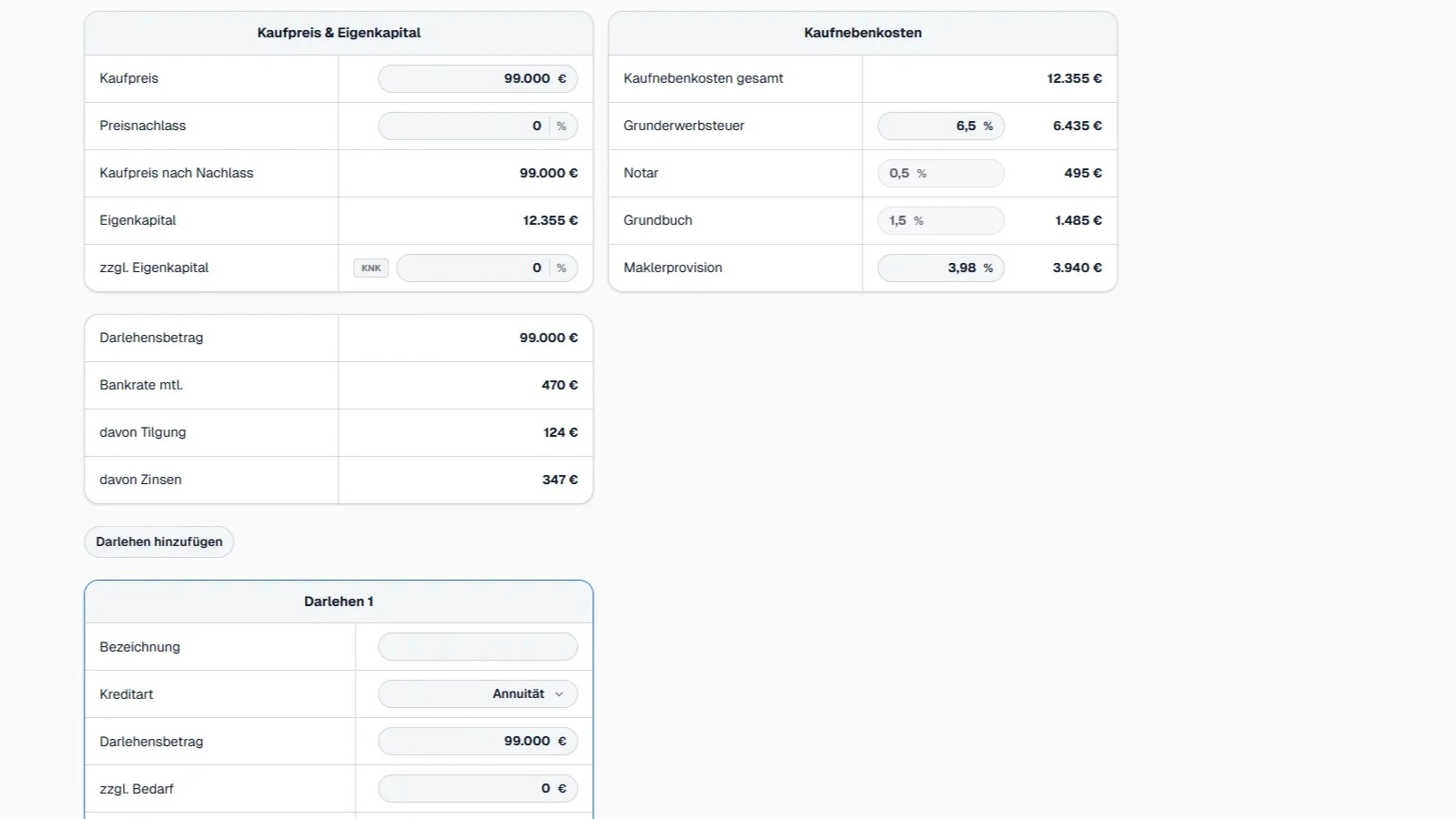1456x819 pixels.
Task: Select the Kaufpreis nach Nachlass value 99.000 €
Action: (x=549, y=173)
